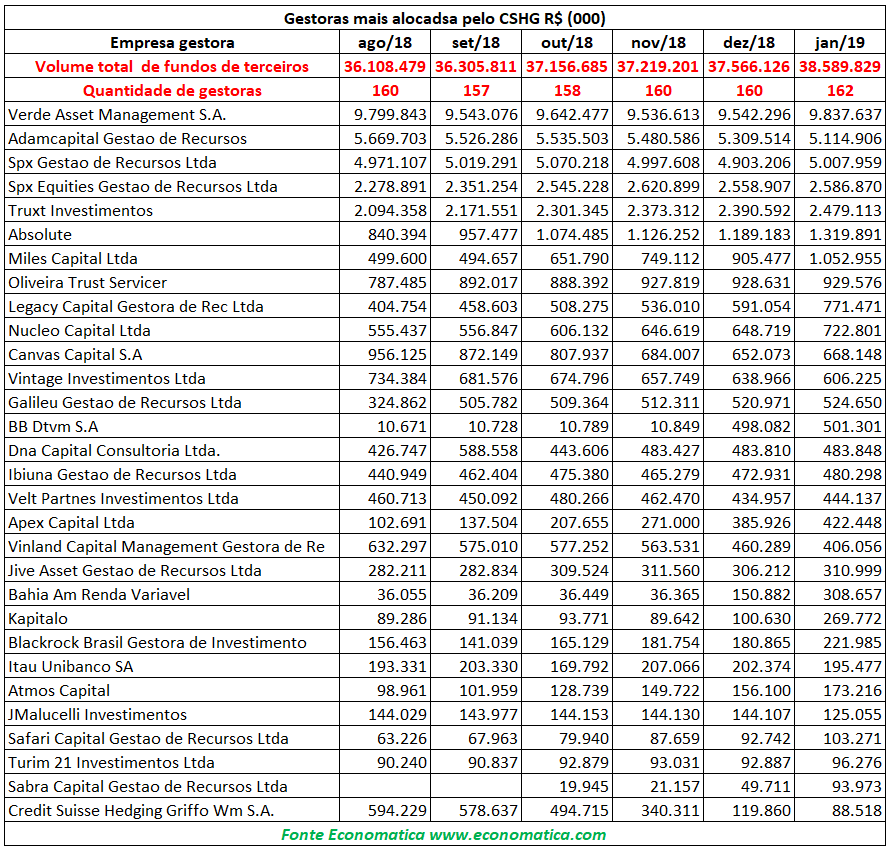Image resolution: width=890 pixels, height=849 pixels.
Task: Select 'Spx Gestao de Recursos Ltda' name
Action: (112, 162)
